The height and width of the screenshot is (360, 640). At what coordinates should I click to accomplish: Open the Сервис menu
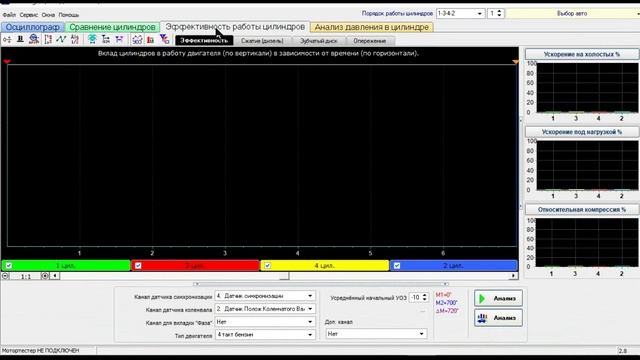29,15
